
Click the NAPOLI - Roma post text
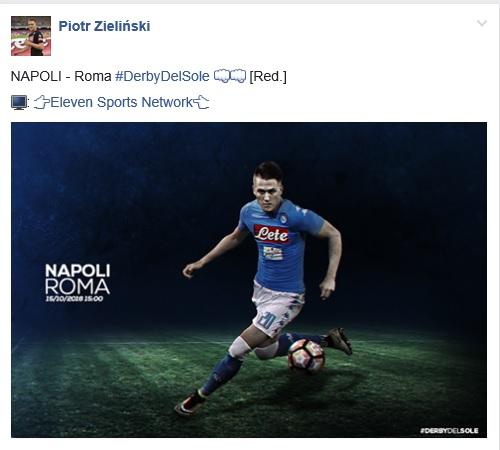(61, 76)
